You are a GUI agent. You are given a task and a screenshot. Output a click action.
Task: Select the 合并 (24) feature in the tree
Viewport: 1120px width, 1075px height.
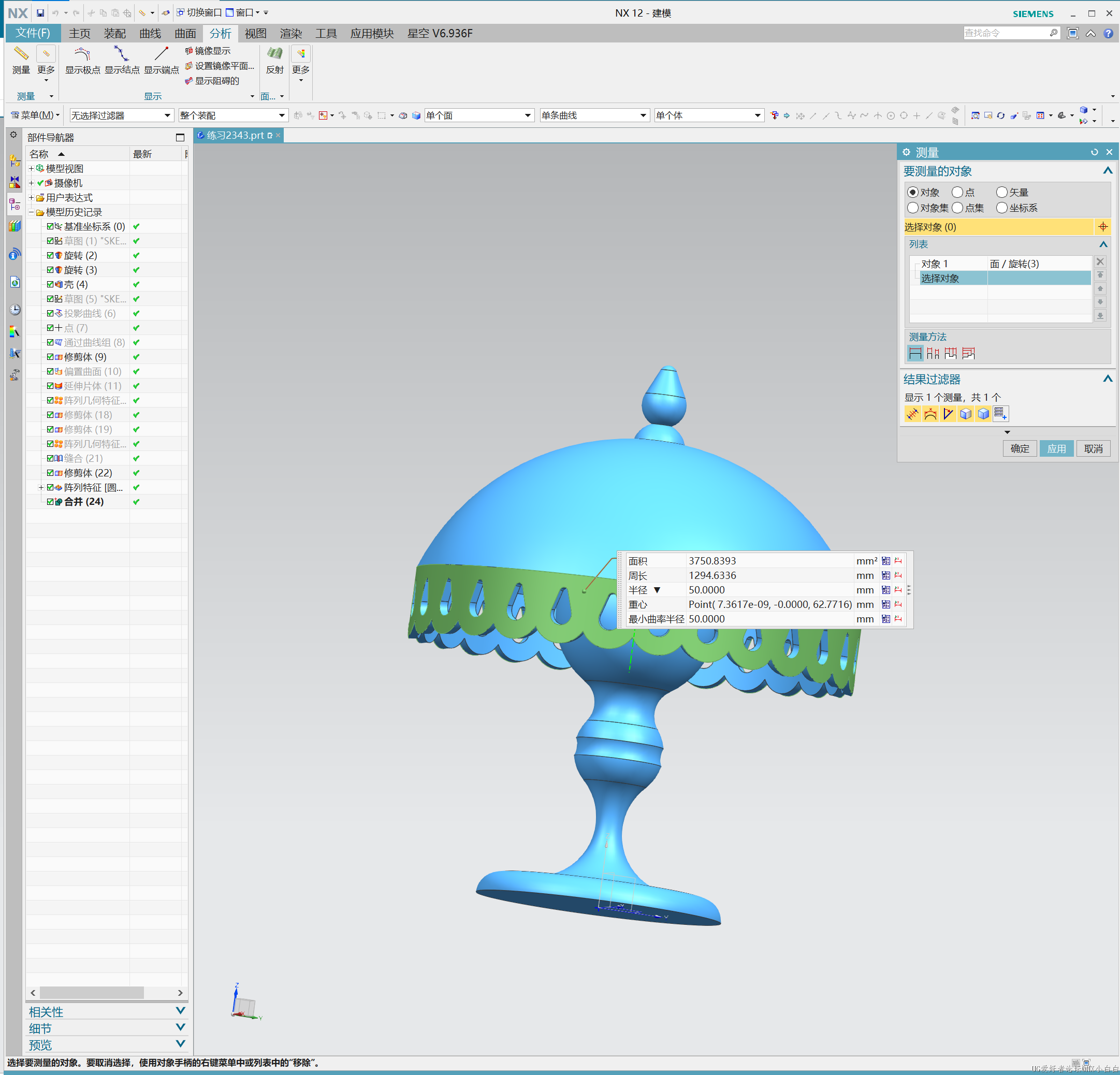pos(83,501)
